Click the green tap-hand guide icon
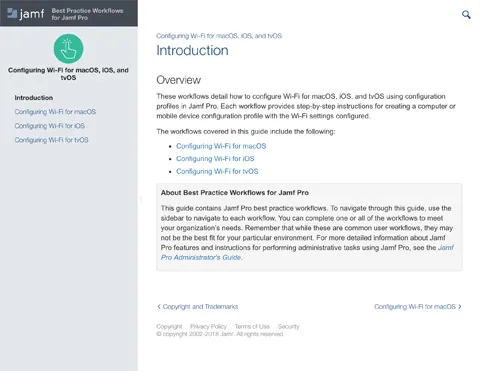This screenshot has width=480, height=371. pyautogui.click(x=68, y=49)
